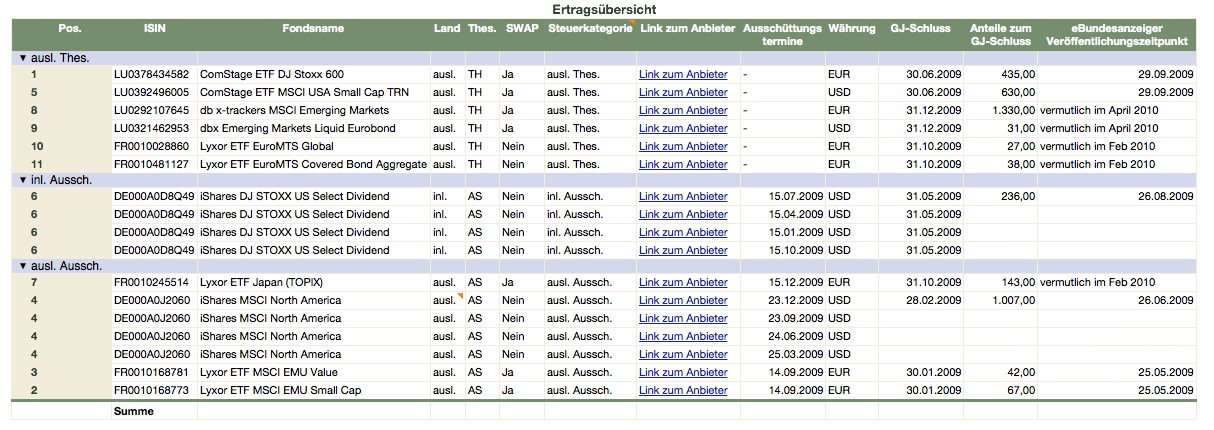Select the 'GJ-Schluss' column header
1214x430 pixels.
click(x=919, y=29)
